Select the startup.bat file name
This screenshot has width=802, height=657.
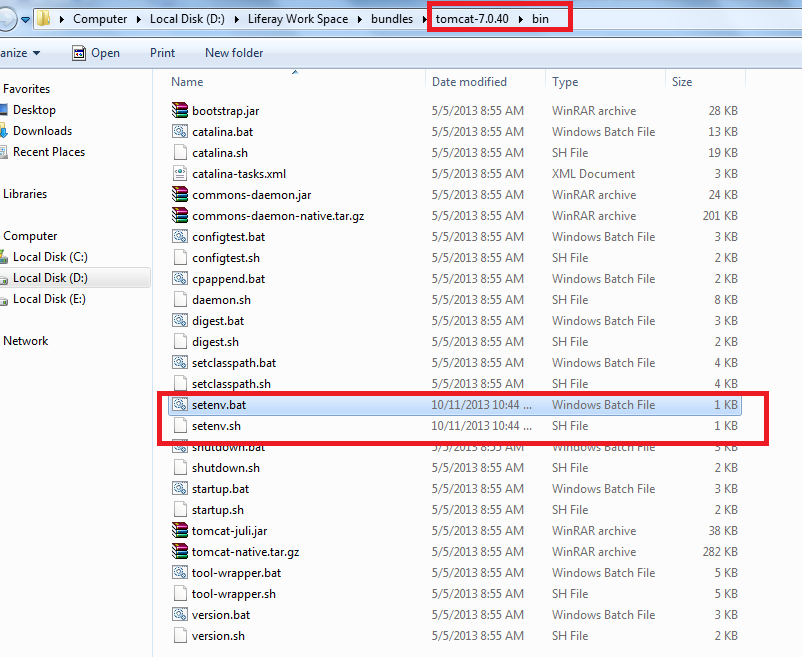[220, 489]
